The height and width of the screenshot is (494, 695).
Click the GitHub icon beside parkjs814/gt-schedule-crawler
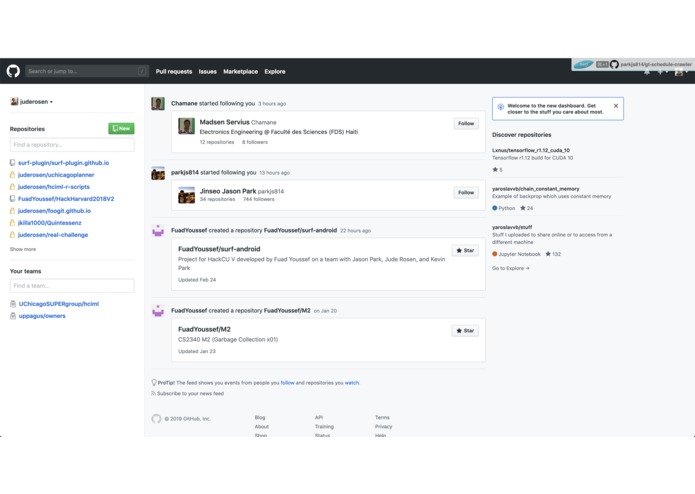614,64
